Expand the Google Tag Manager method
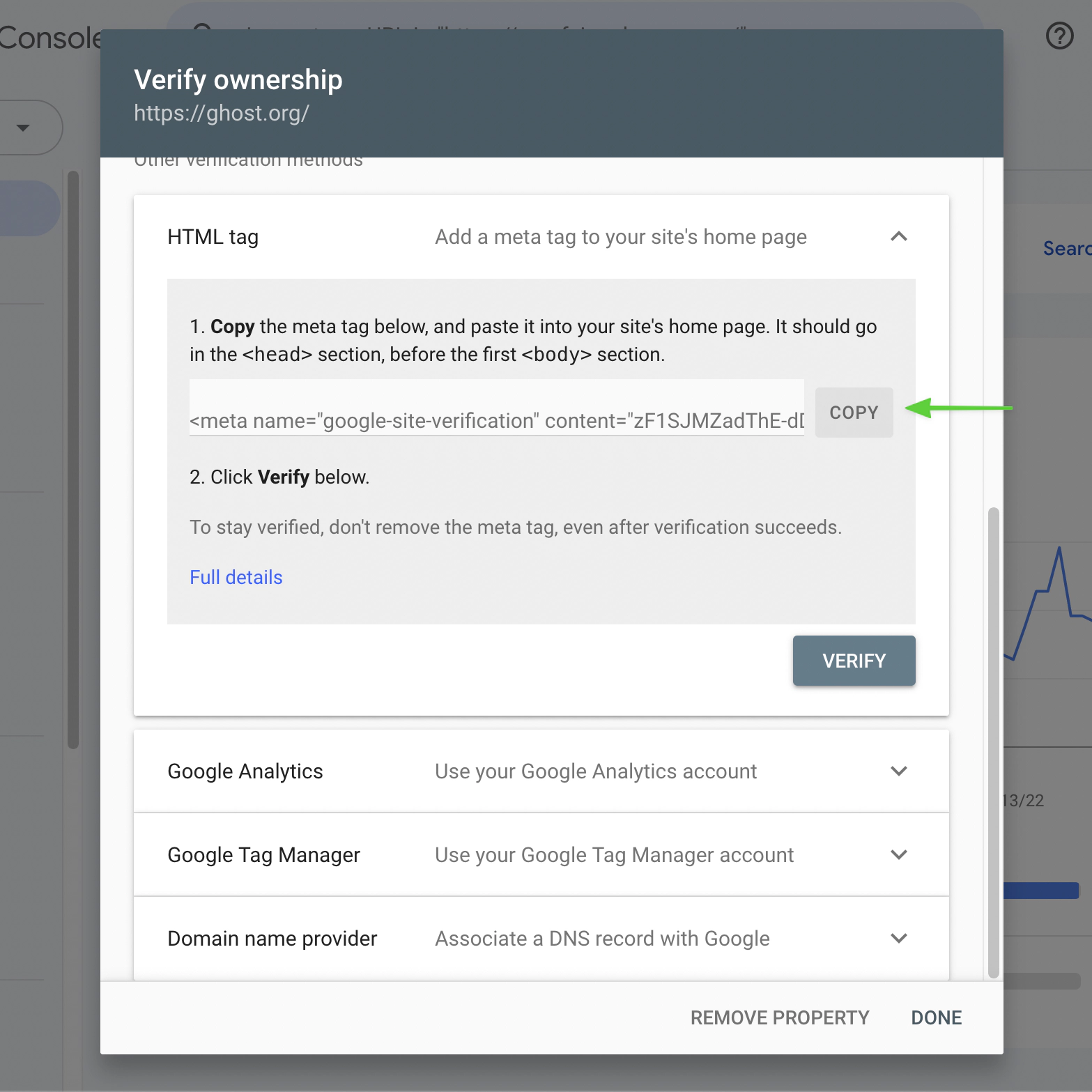The image size is (1092, 1092). (898, 855)
